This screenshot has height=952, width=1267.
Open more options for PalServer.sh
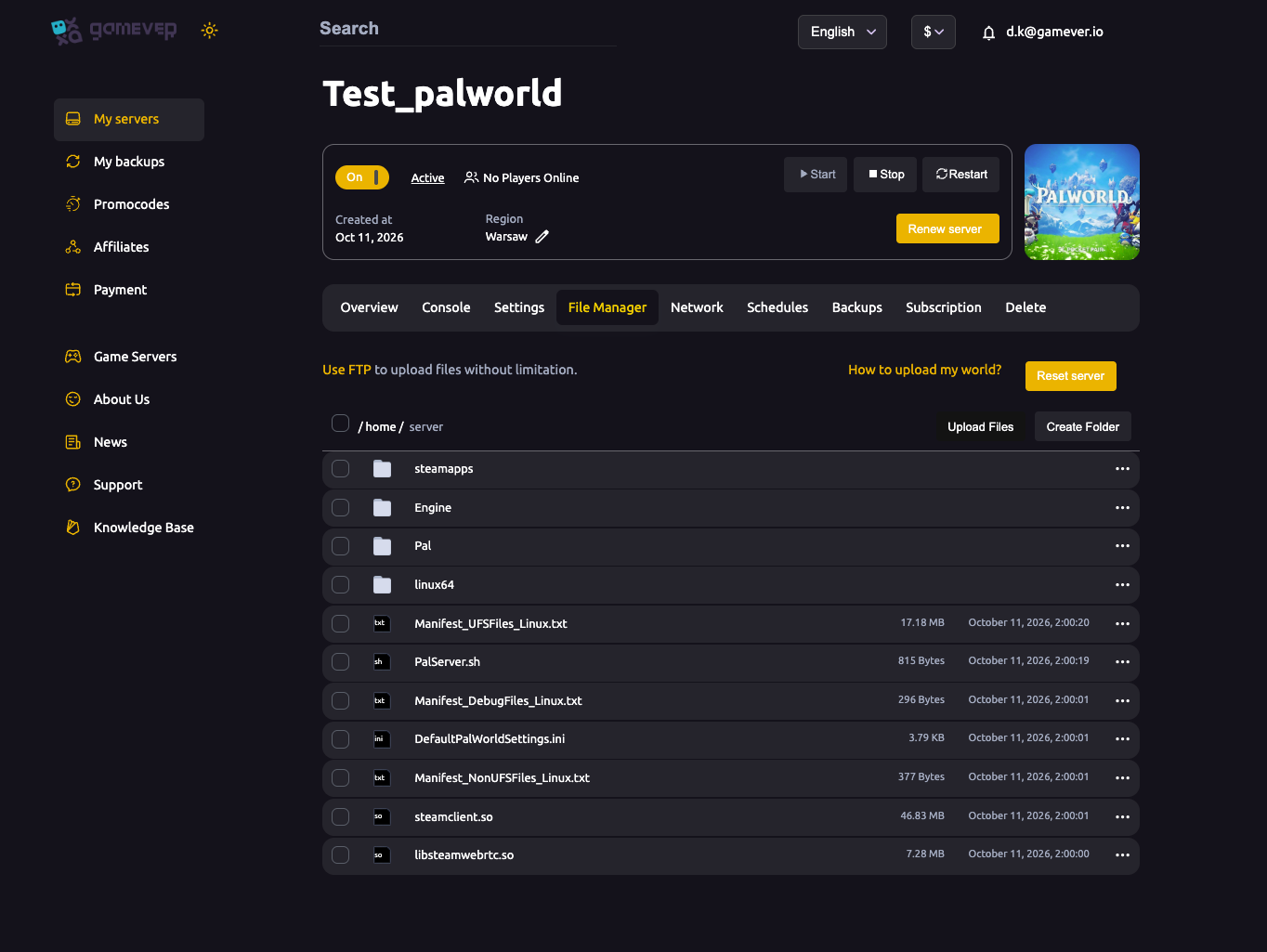pos(1122,662)
